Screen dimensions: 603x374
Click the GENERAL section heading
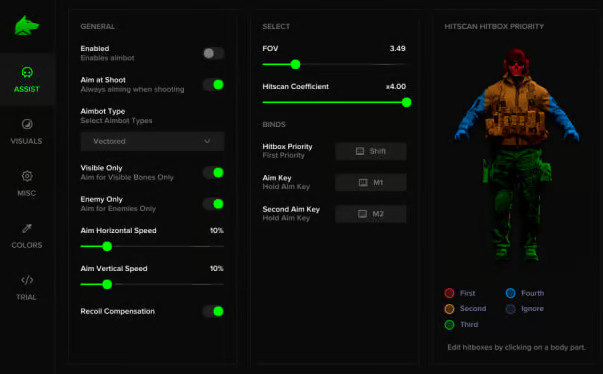[98, 27]
